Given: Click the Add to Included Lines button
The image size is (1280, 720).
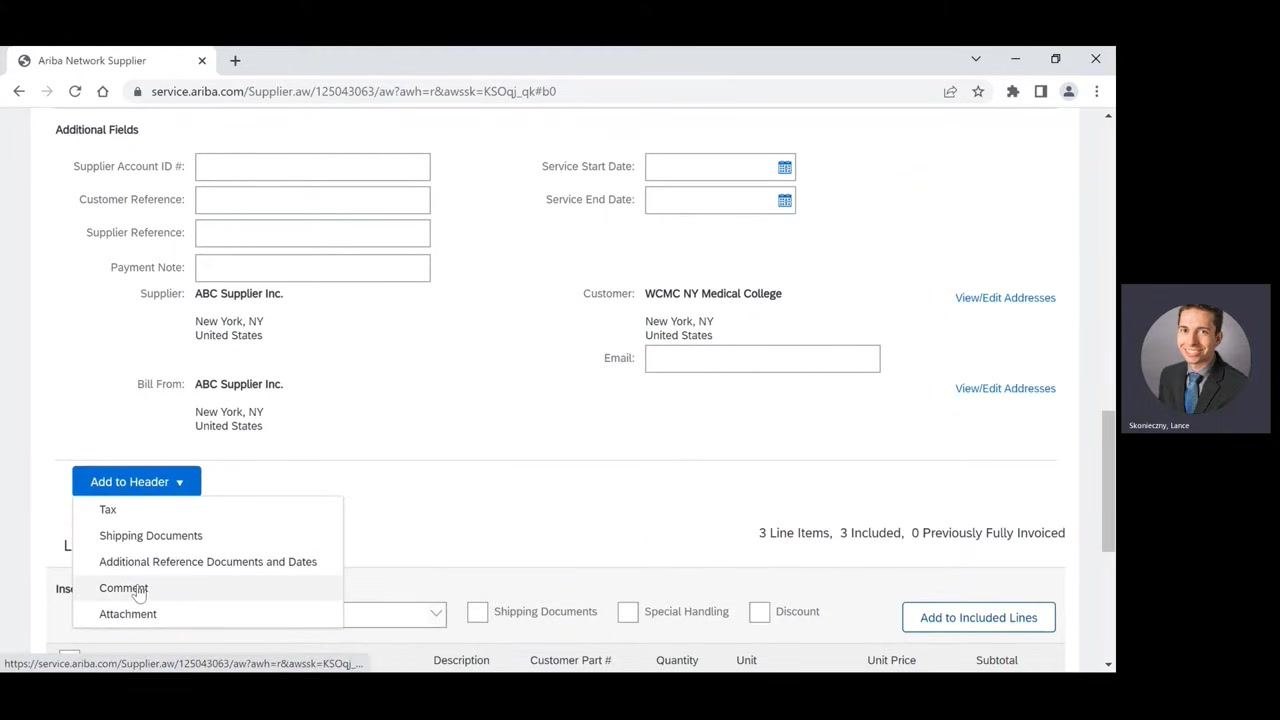Looking at the screenshot, I should pyautogui.click(x=979, y=617).
